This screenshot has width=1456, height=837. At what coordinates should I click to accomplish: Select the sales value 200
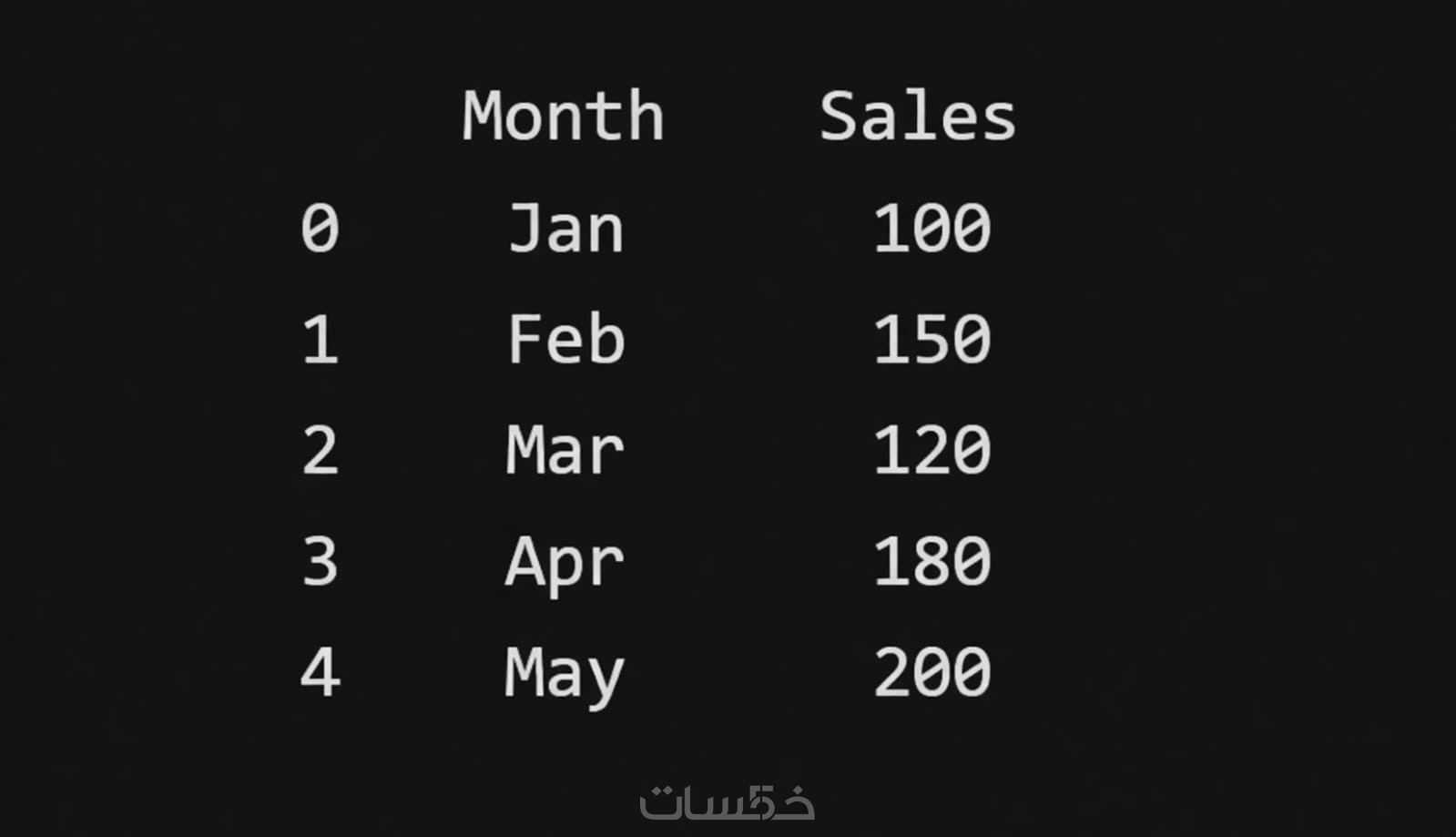[932, 673]
